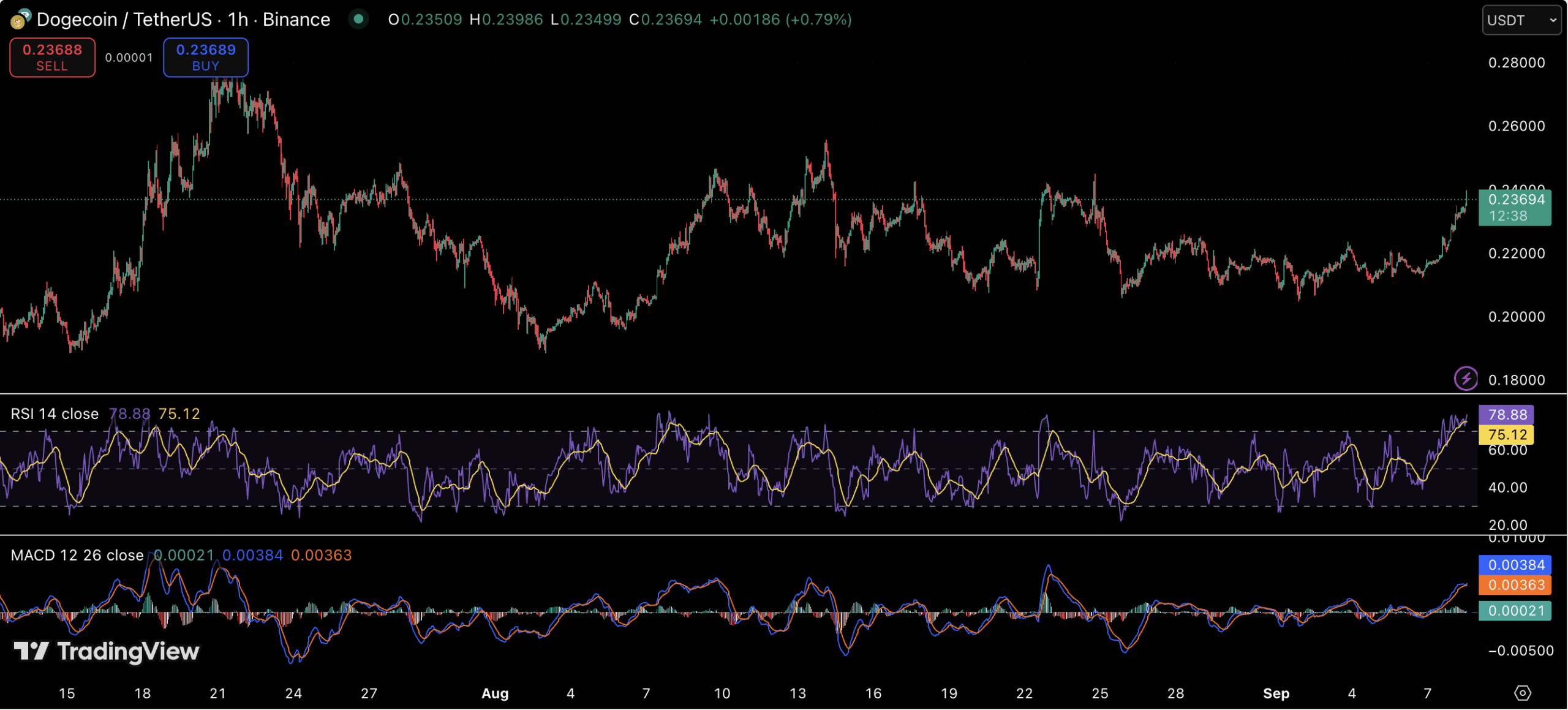Click the green current price label 0.23694
Image resolution: width=1568 pixels, height=710 pixels.
[x=1514, y=207]
